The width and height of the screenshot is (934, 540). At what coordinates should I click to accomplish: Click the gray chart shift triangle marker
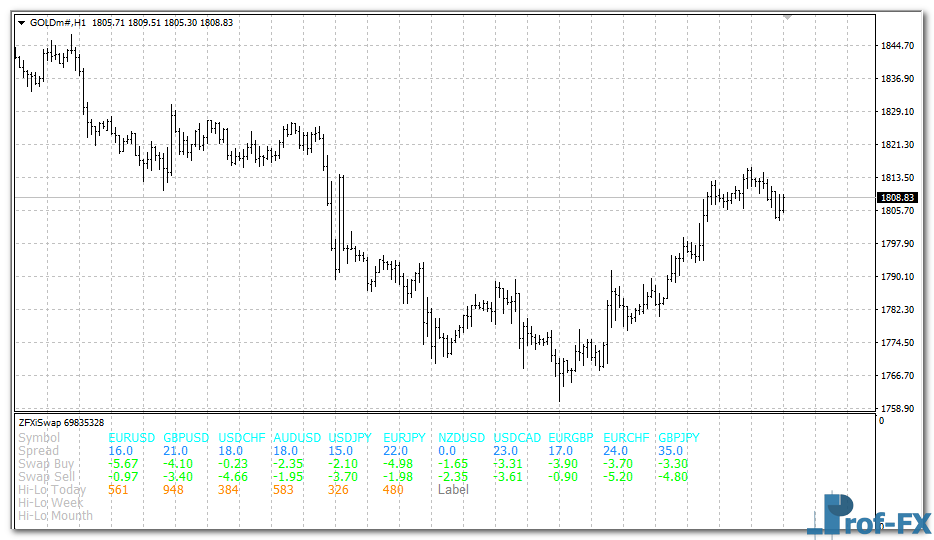(788, 17)
